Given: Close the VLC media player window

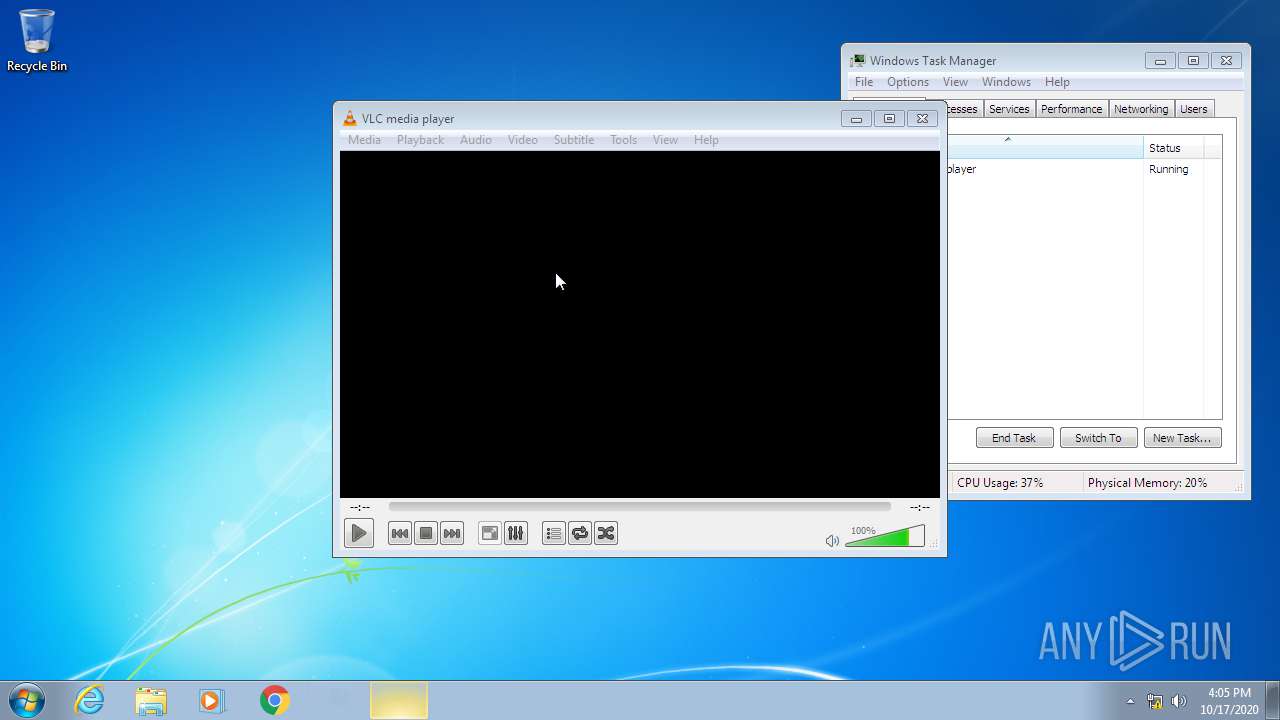Looking at the screenshot, I should 922,118.
